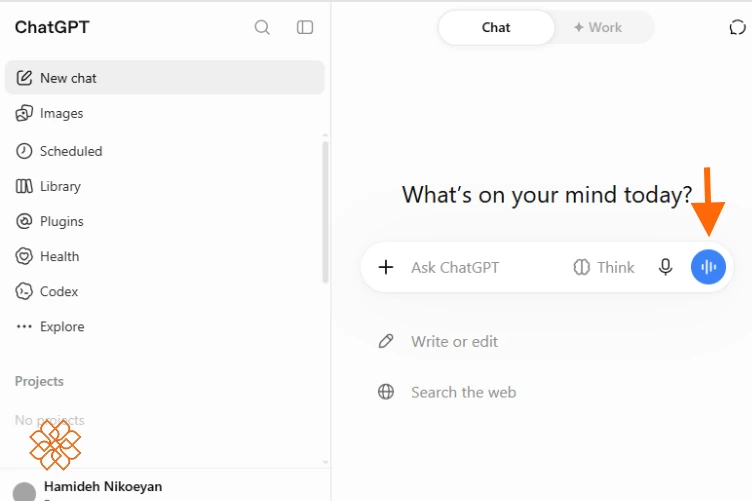Viewport: 752px width, 501px height.
Task: Click the Scheduled clock icon
Action: (24, 151)
